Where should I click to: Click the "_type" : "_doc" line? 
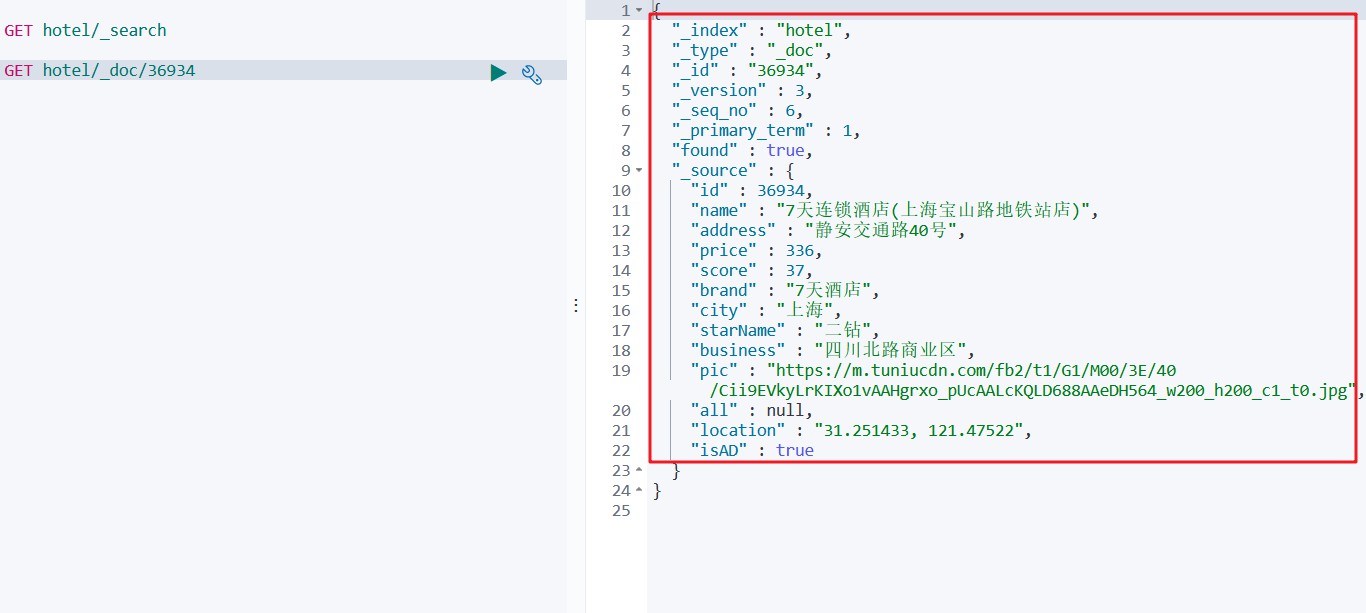pos(752,50)
